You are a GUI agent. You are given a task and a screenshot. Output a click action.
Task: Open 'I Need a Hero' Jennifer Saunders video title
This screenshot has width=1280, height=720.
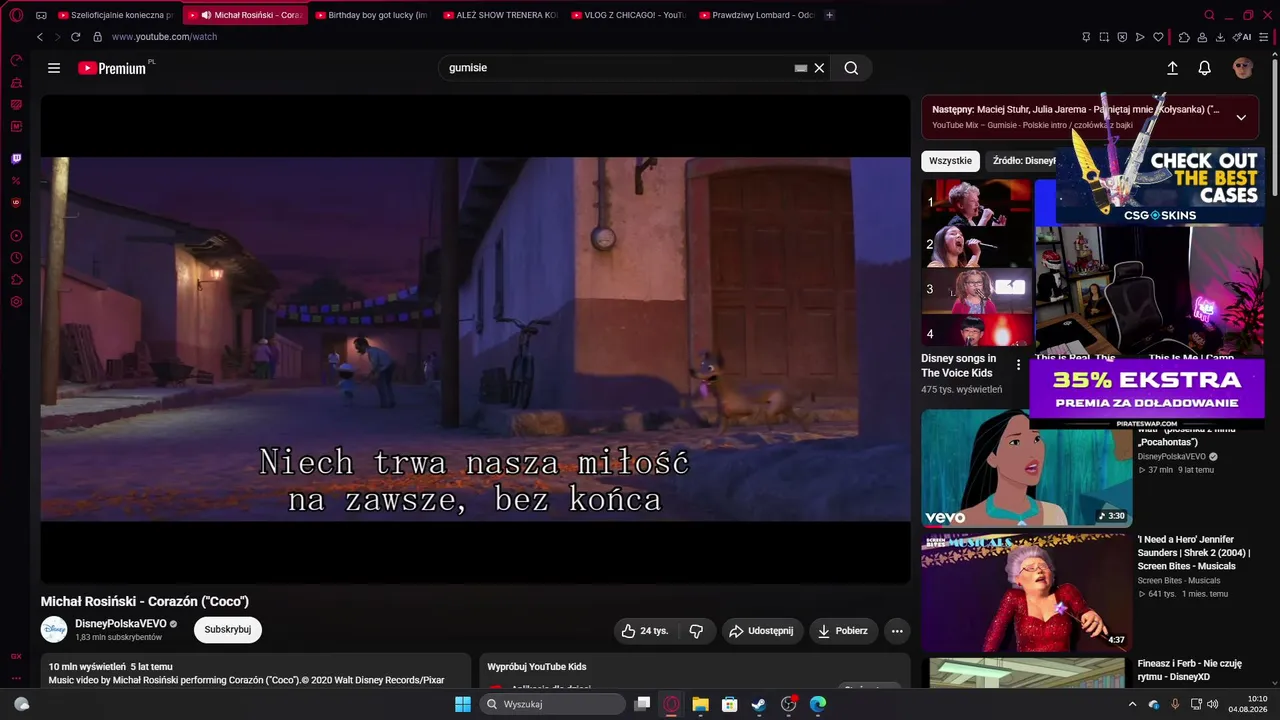1194,553
